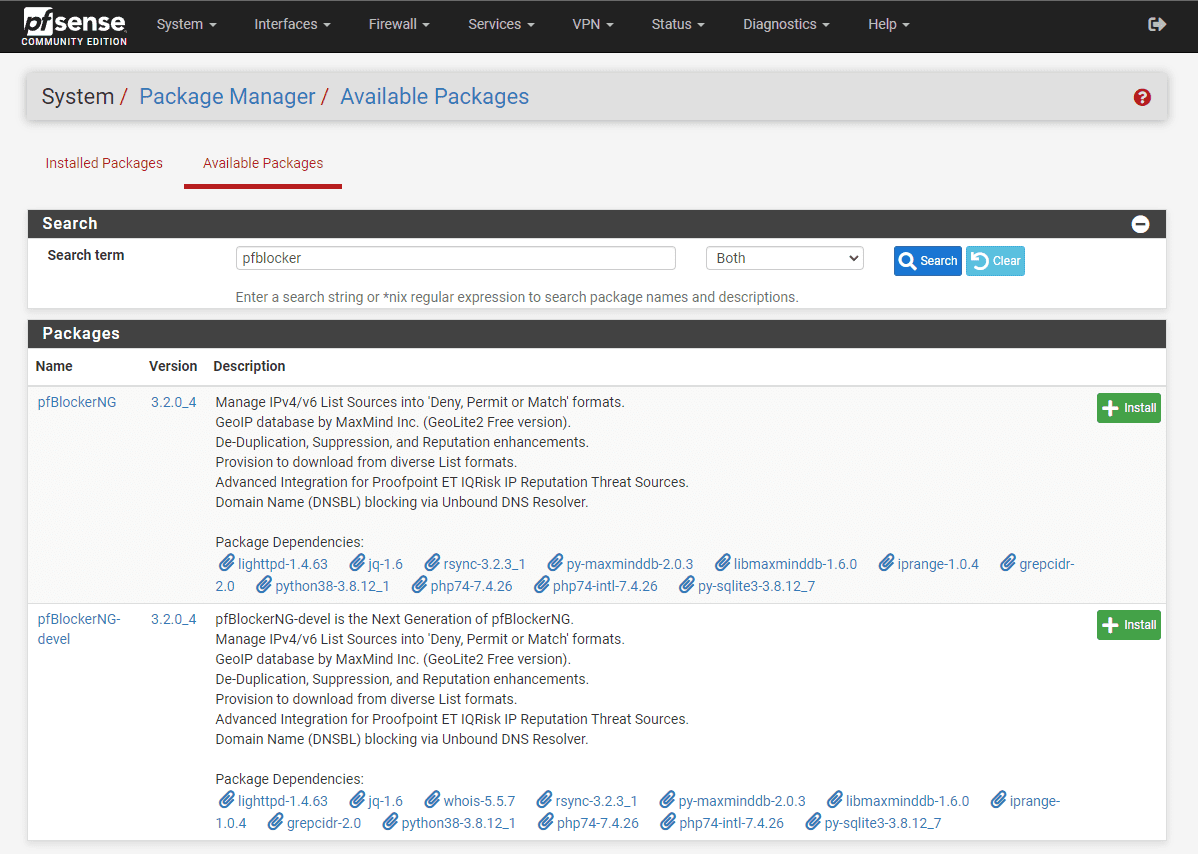The image size is (1198, 854).
Task: Open jq-1.6 dependency under pfBlockerNG-devel
Action: (x=376, y=801)
